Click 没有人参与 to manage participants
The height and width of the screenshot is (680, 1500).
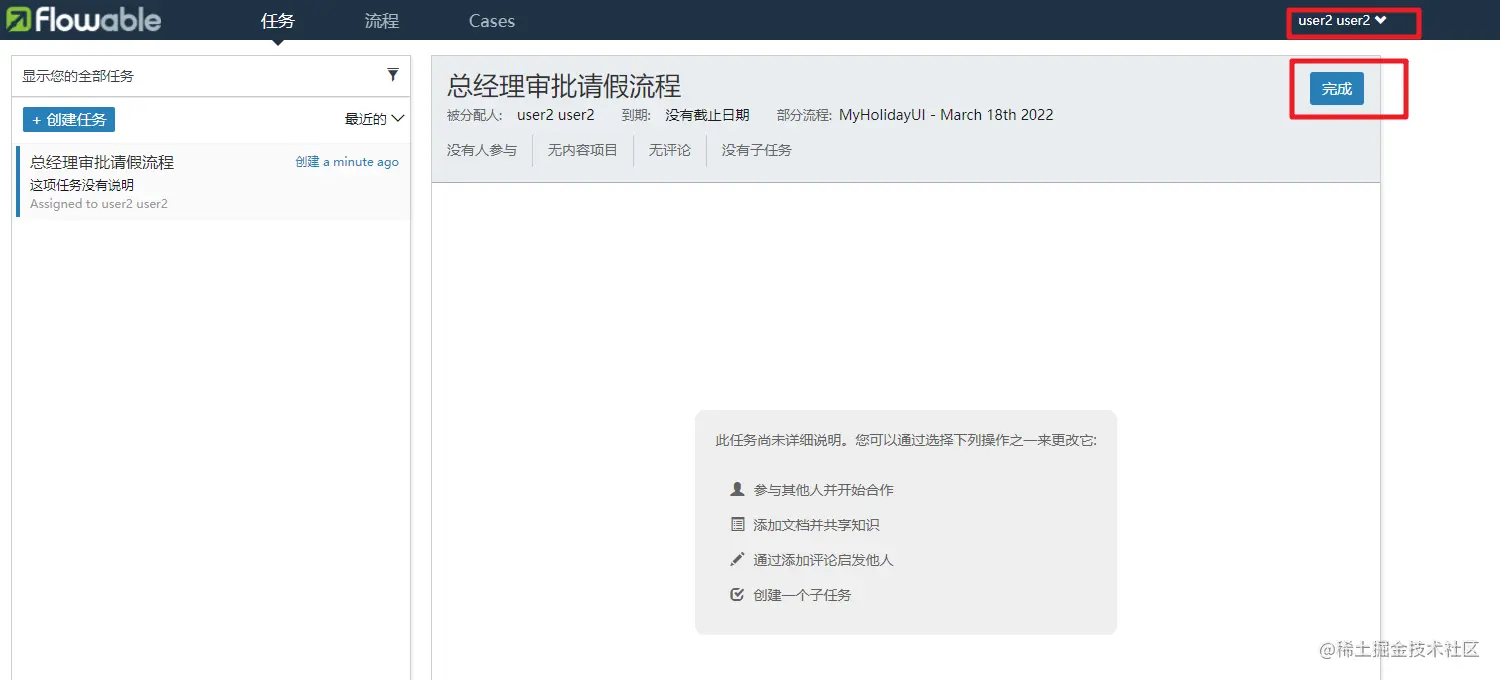click(482, 150)
